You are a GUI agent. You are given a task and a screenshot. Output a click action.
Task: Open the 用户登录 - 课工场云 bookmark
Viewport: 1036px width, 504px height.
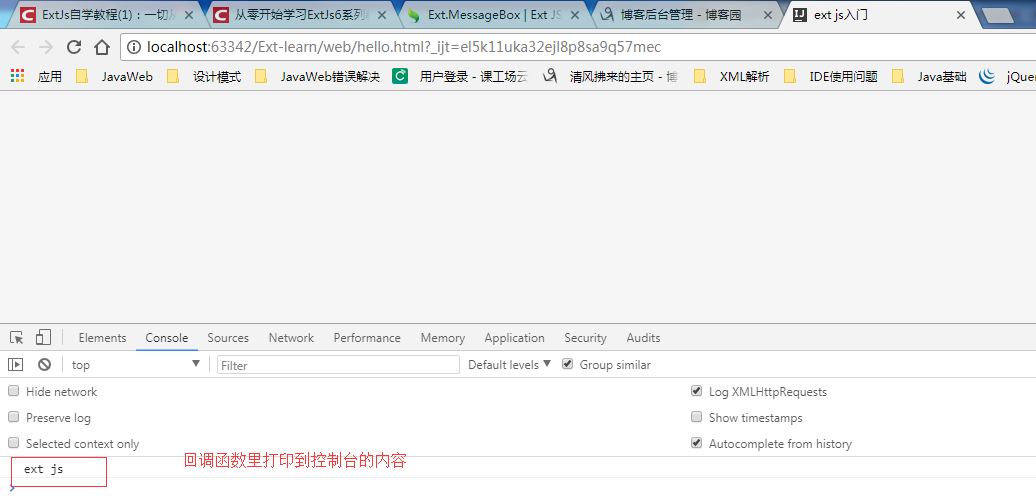tap(461, 77)
